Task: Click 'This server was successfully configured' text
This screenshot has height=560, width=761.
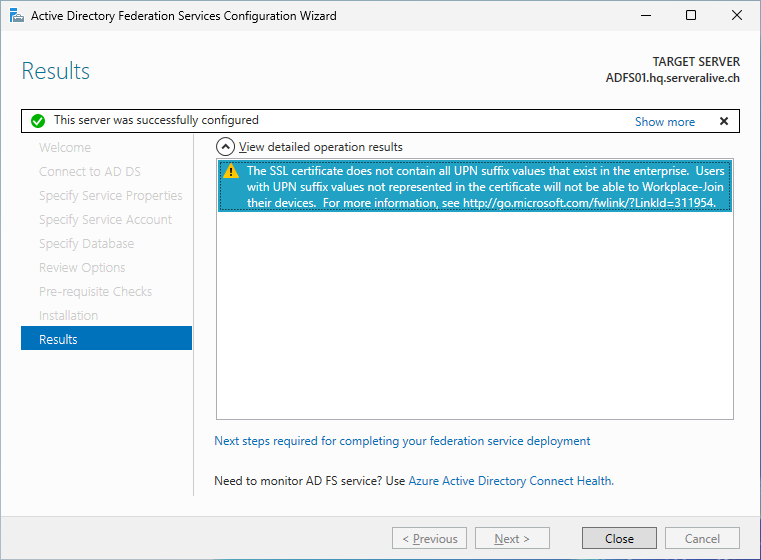Action: (x=156, y=120)
